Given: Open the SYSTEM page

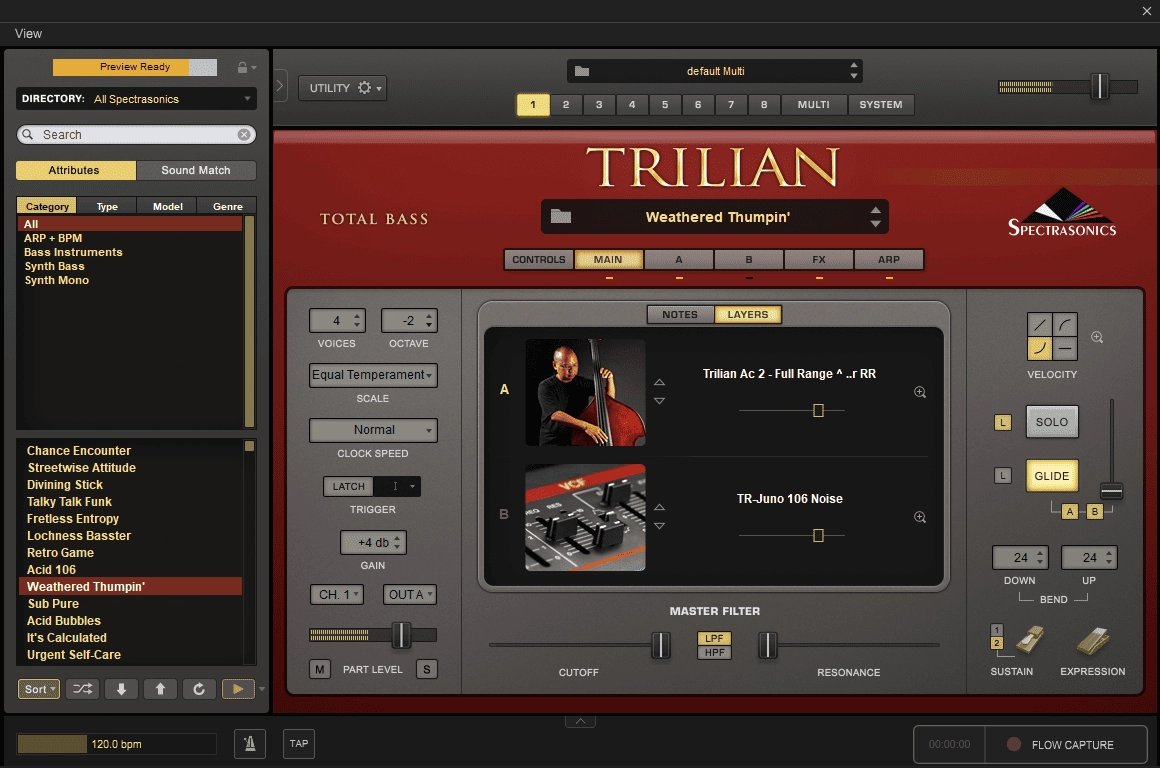Looking at the screenshot, I should 880,104.
